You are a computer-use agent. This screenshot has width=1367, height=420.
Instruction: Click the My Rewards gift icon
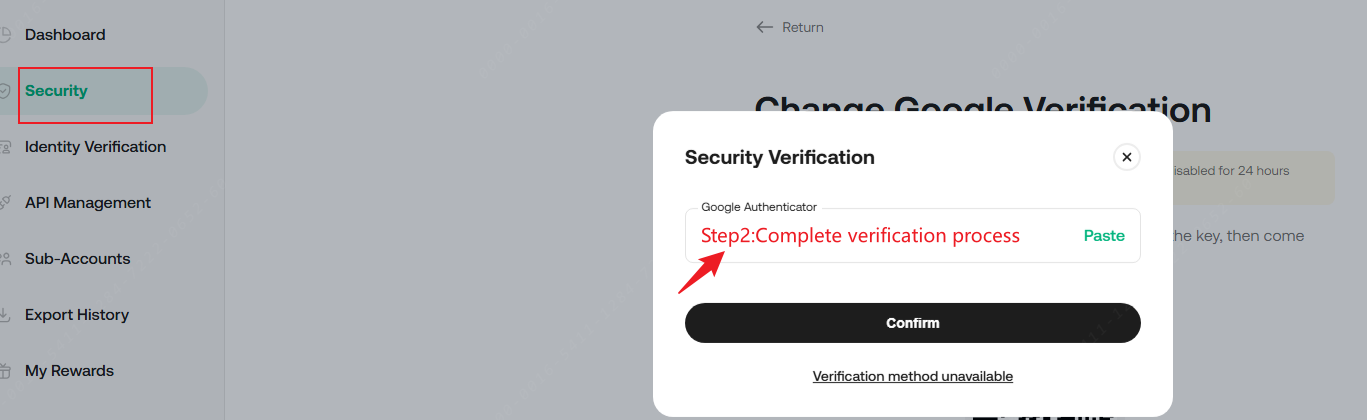(5, 371)
